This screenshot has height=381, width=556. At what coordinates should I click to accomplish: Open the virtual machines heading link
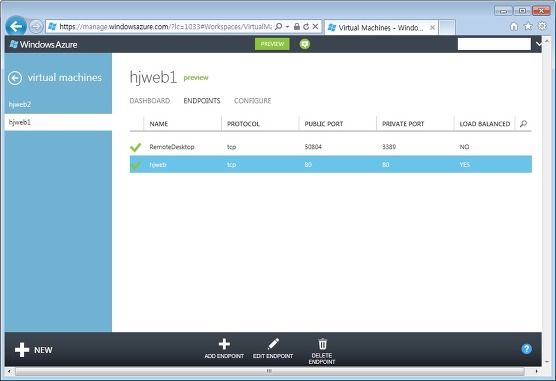point(65,78)
